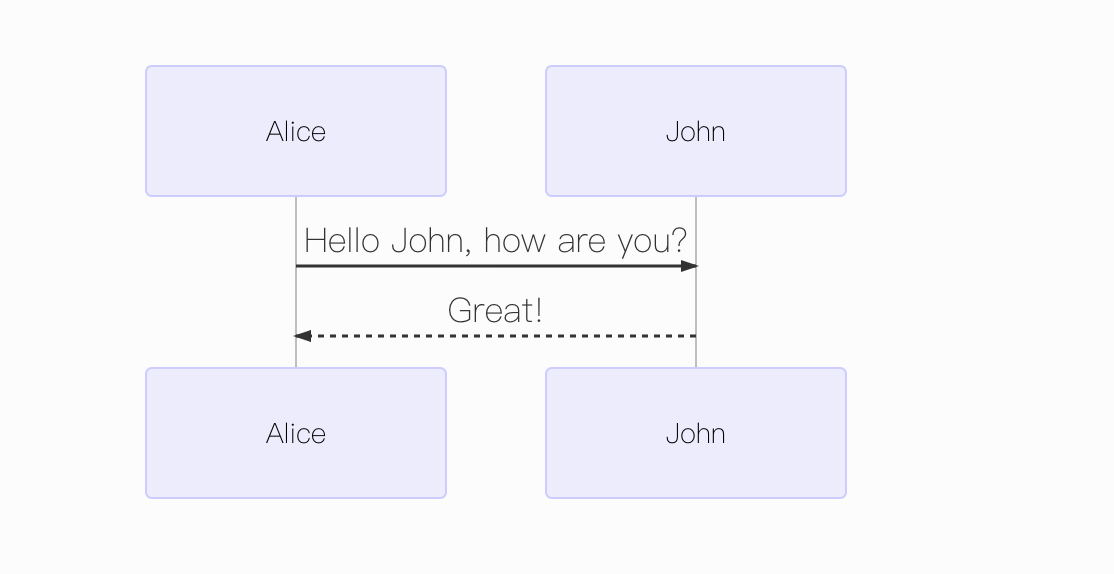Click Alice's lifeline between the two messages
This screenshot has width=1114, height=574.
[x=296, y=300]
